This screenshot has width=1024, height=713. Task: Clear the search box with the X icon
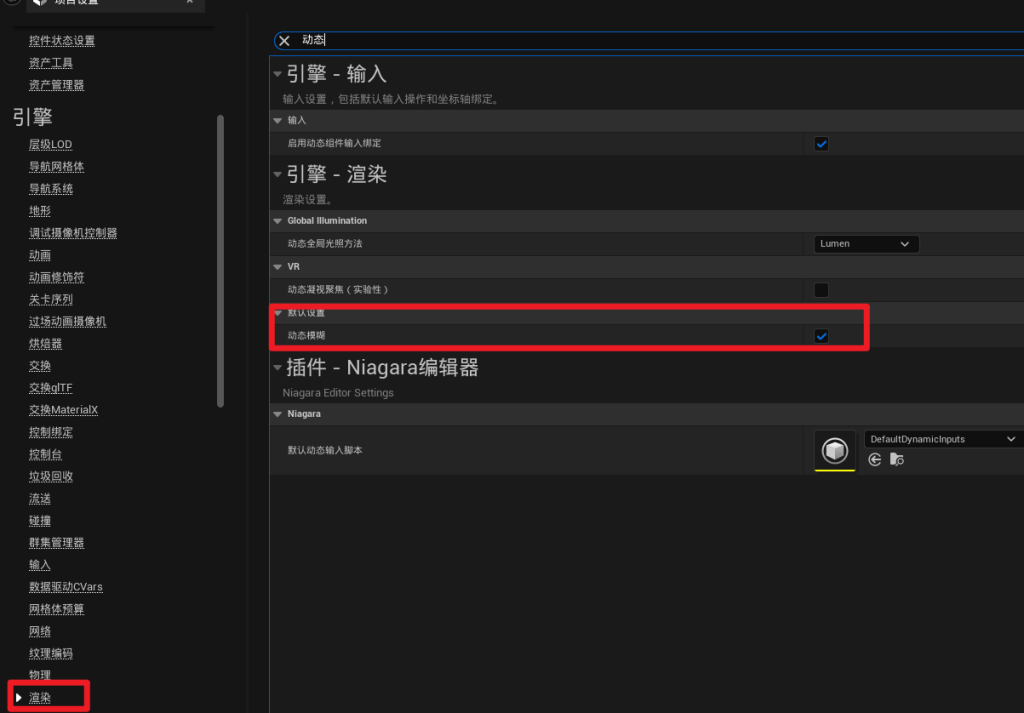(x=284, y=41)
